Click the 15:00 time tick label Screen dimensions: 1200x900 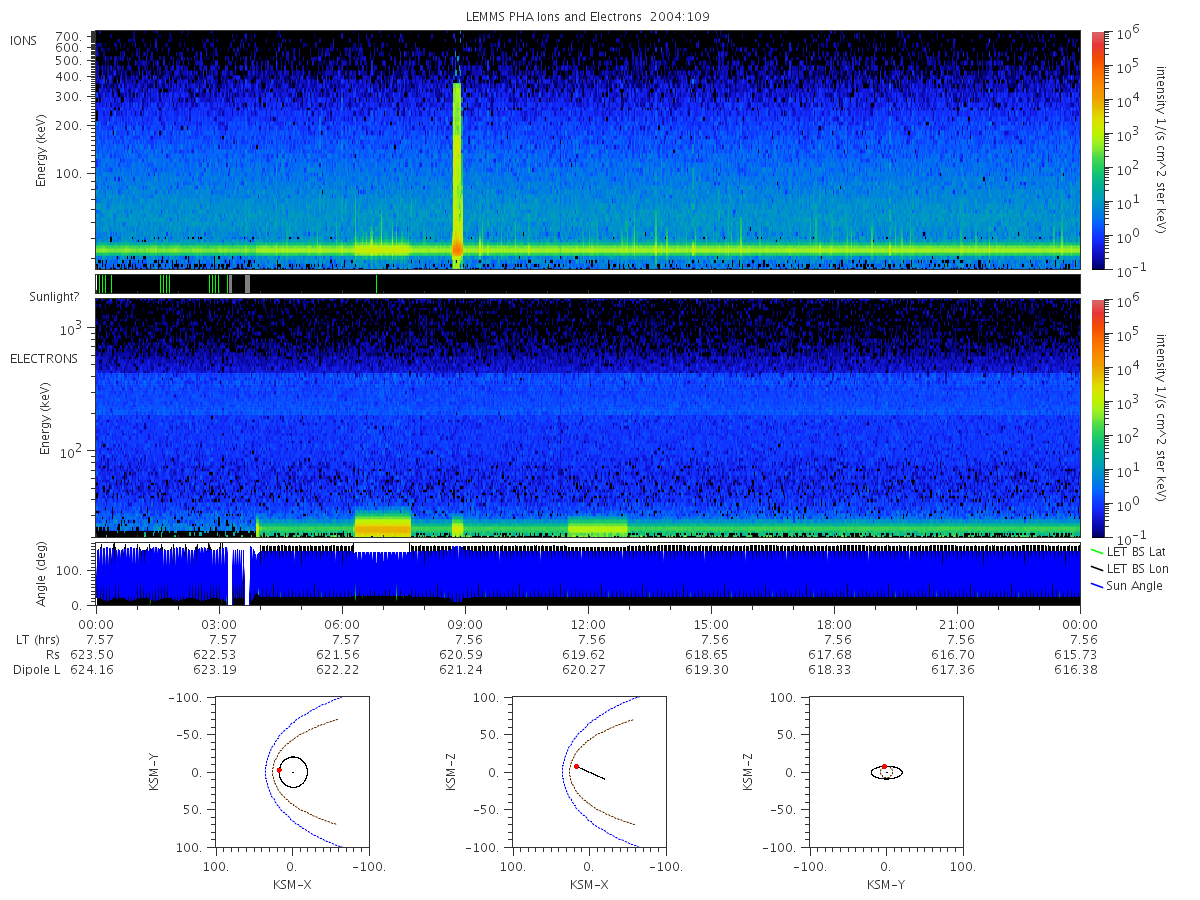point(711,623)
